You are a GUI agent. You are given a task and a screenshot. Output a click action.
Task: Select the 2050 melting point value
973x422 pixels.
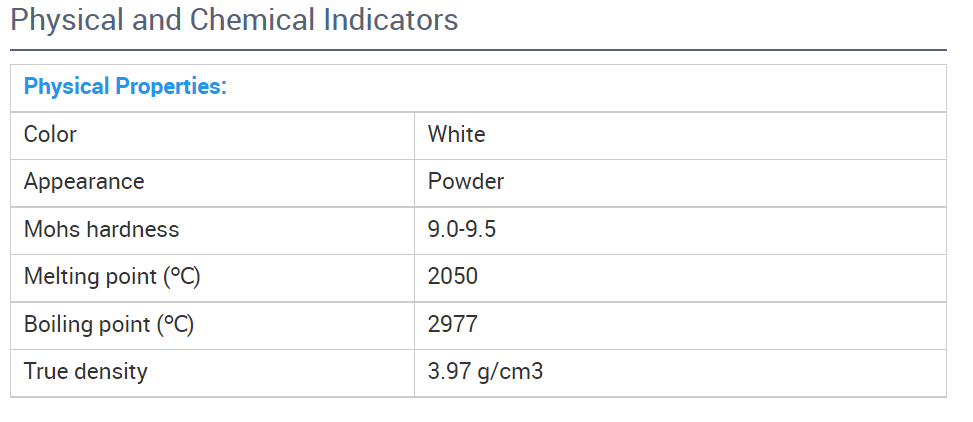coord(452,277)
